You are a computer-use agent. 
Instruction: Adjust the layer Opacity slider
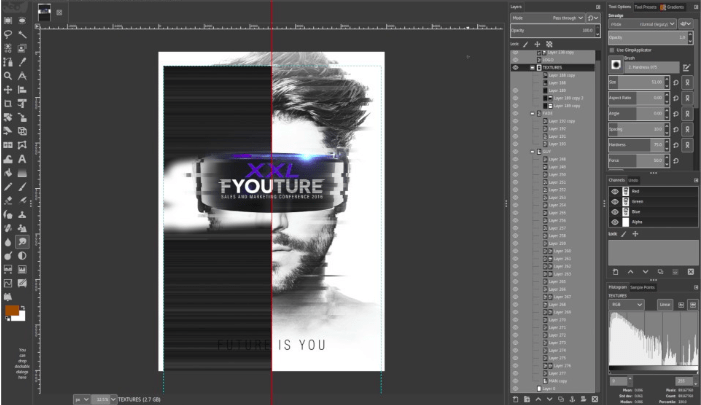pos(553,30)
